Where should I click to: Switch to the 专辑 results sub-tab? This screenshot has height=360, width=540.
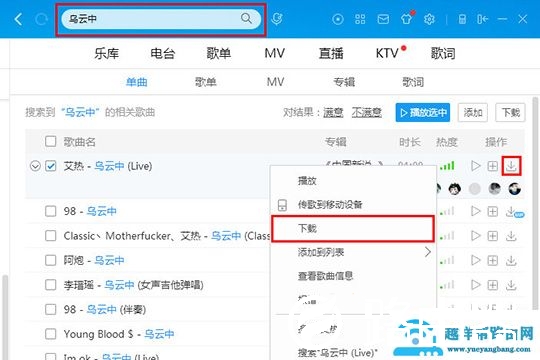[344, 82]
